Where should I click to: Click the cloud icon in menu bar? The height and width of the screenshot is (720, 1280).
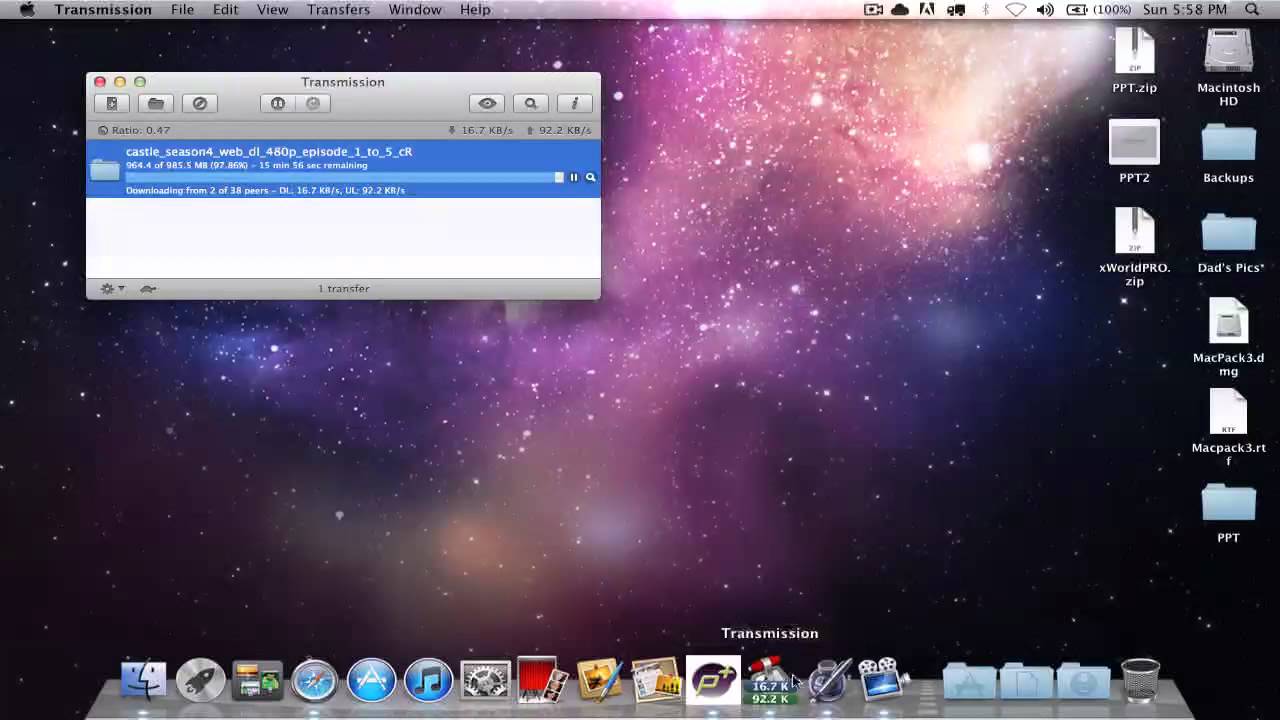[900, 9]
